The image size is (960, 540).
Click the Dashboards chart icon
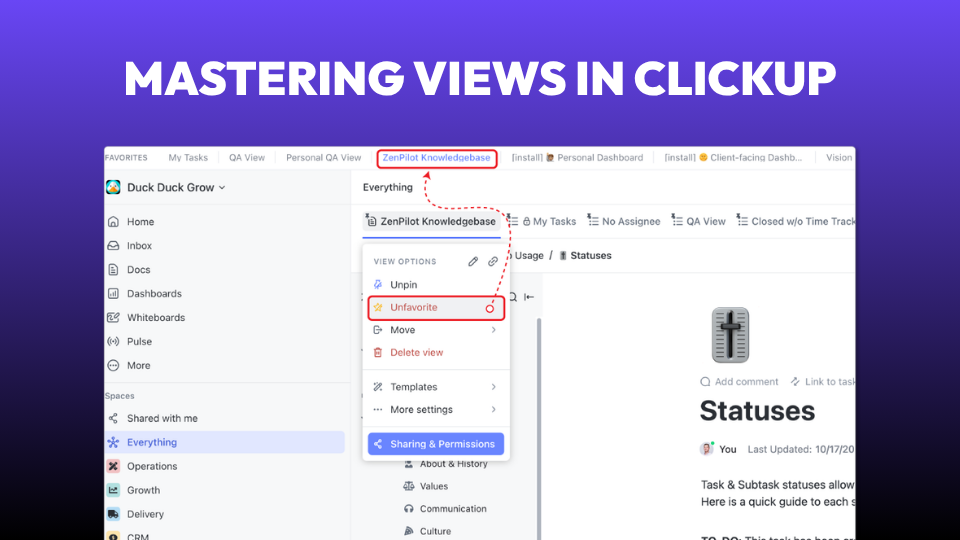113,293
